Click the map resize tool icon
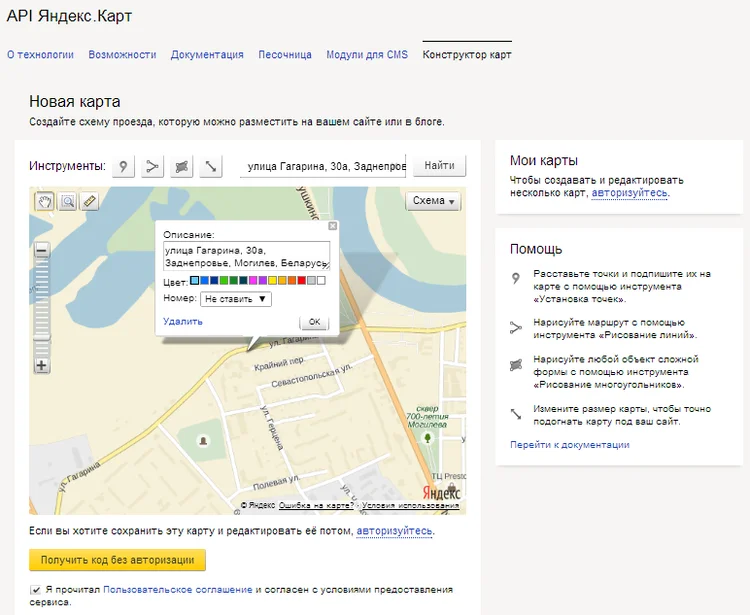 click(x=210, y=166)
